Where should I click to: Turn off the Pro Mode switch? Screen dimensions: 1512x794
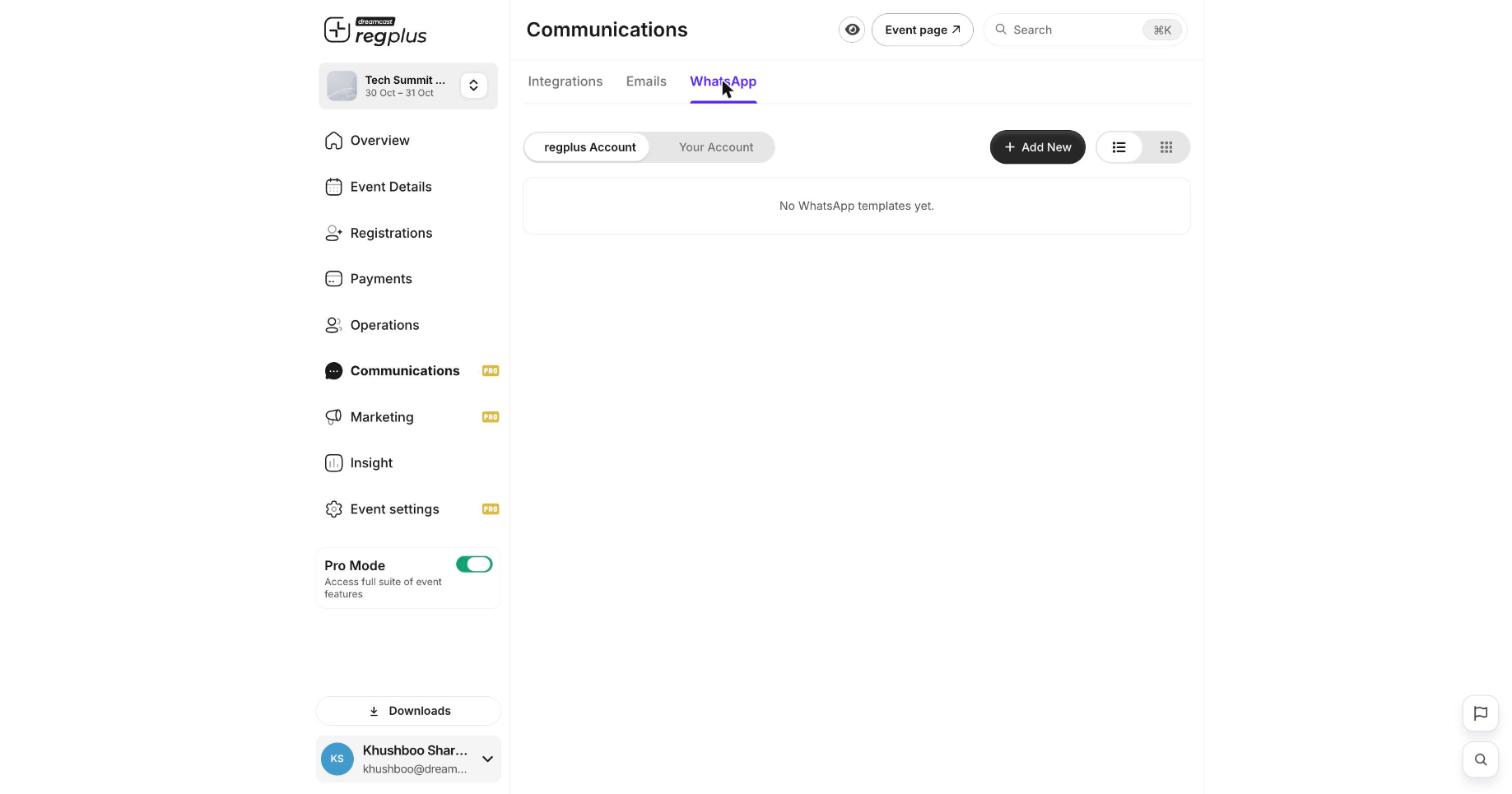(x=474, y=564)
